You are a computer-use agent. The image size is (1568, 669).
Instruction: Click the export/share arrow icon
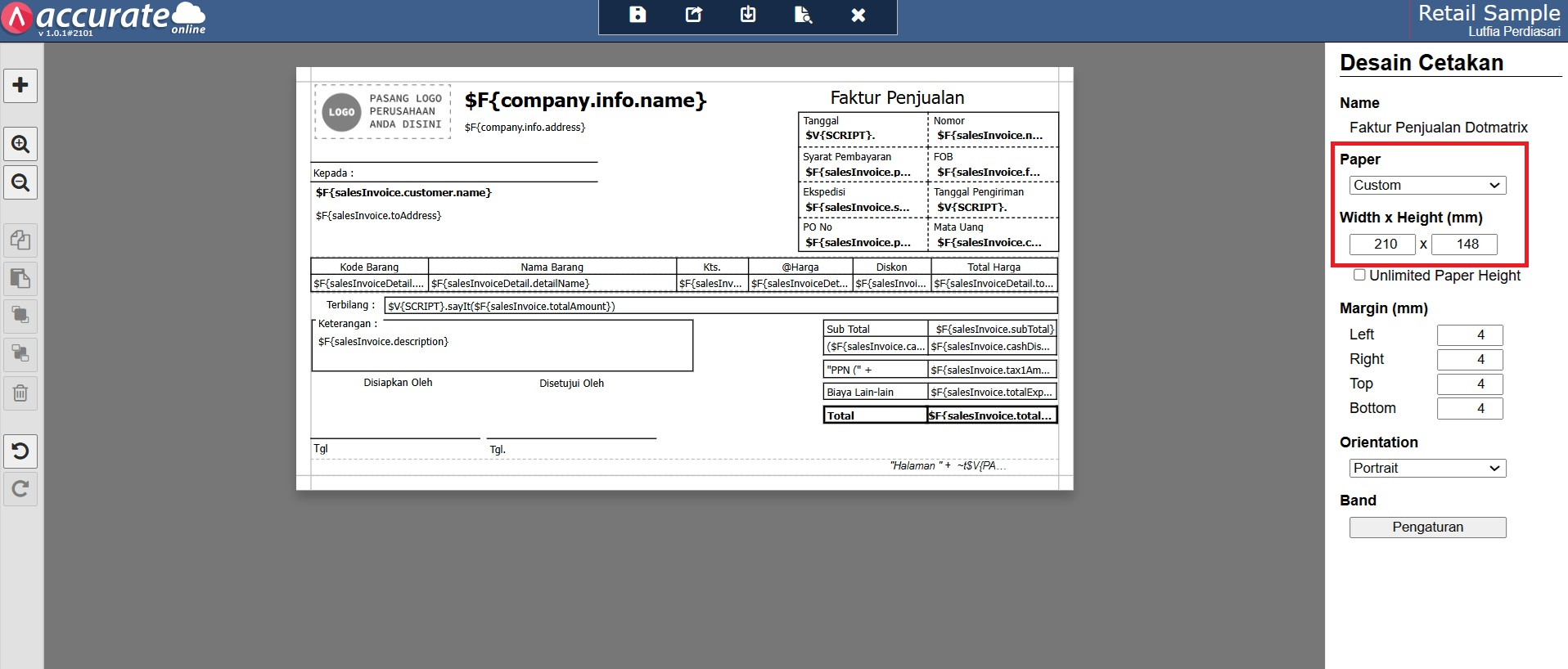tap(693, 15)
